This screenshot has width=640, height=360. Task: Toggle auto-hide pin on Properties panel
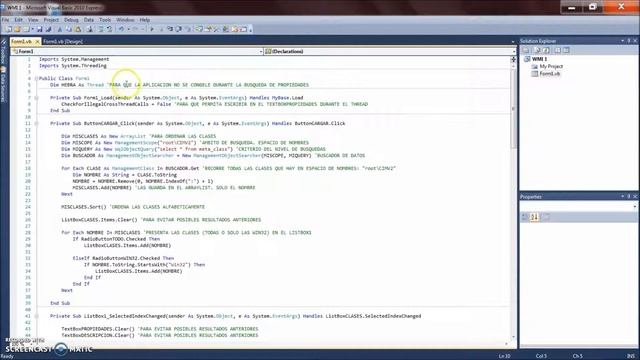pyautogui.click(x=629, y=197)
